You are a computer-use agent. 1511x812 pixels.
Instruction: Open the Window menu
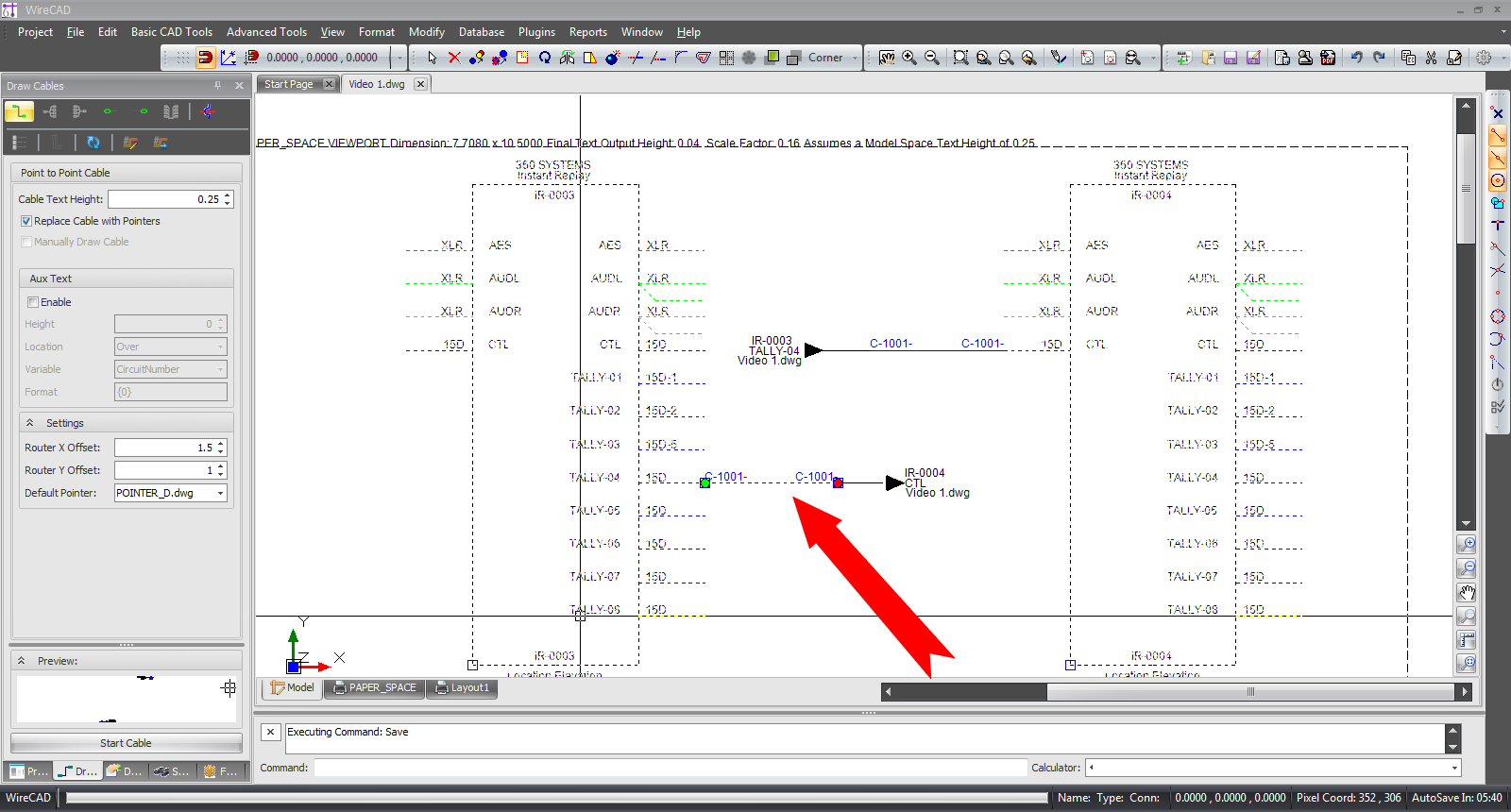tap(642, 32)
